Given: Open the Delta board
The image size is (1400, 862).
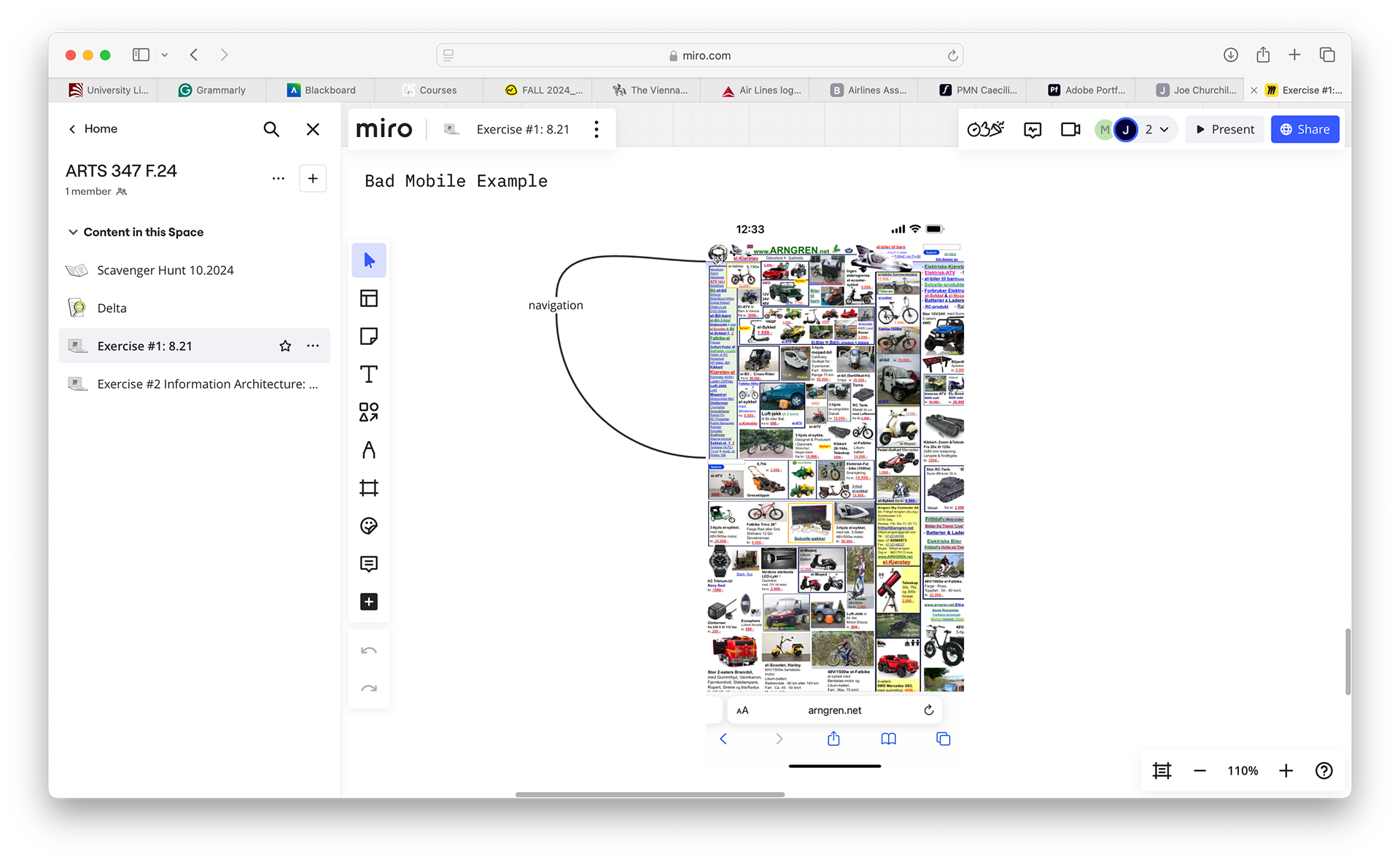Looking at the screenshot, I should 194,308.
